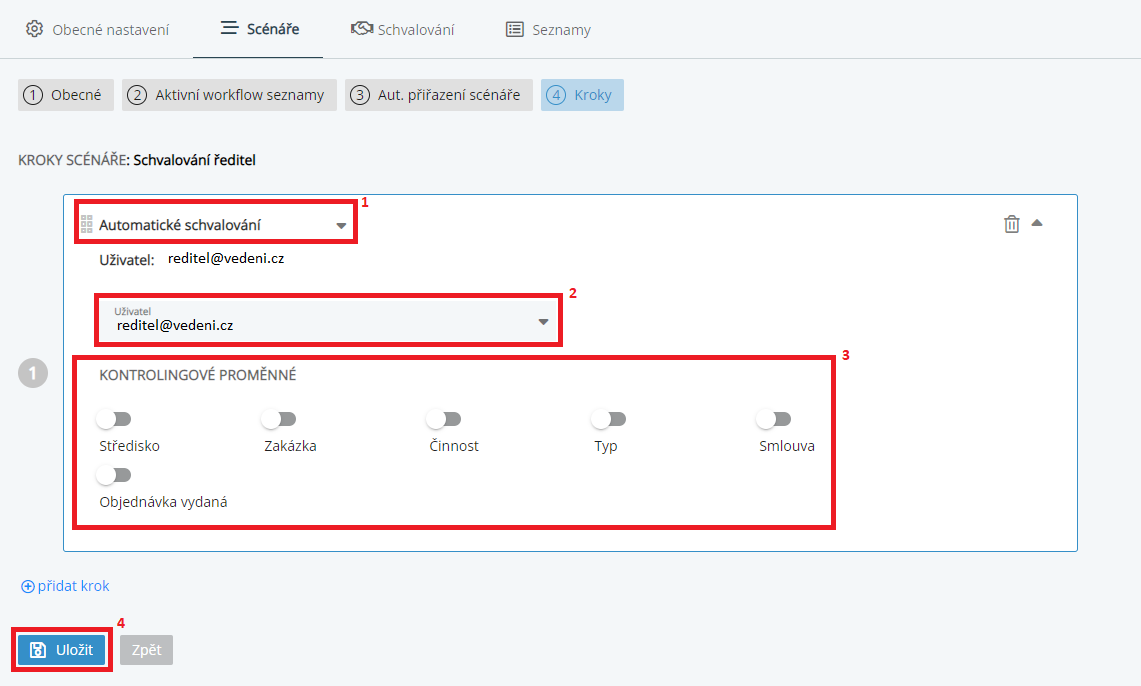Click the drag handle grid icon

pyautogui.click(x=86, y=224)
